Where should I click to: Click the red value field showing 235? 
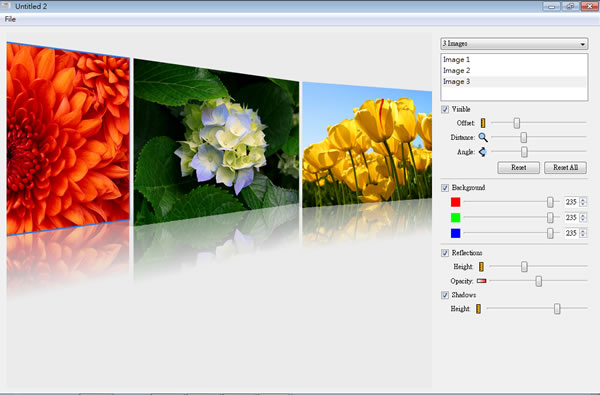[x=572, y=202]
